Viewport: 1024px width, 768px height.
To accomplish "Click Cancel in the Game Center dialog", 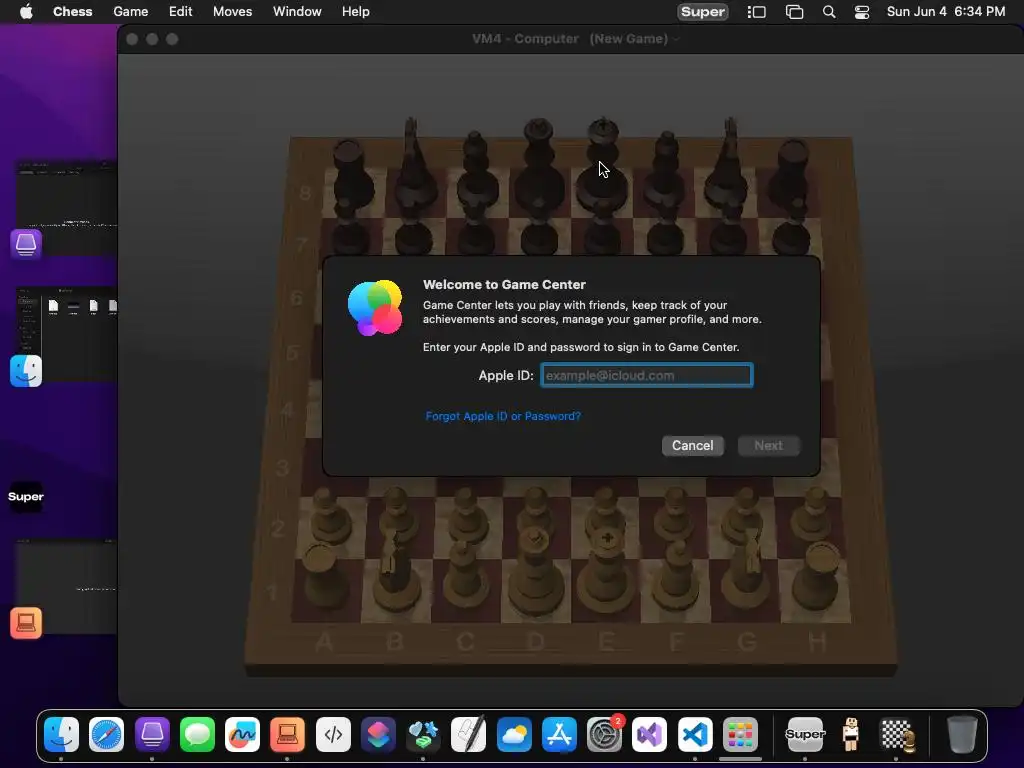I will point(692,445).
